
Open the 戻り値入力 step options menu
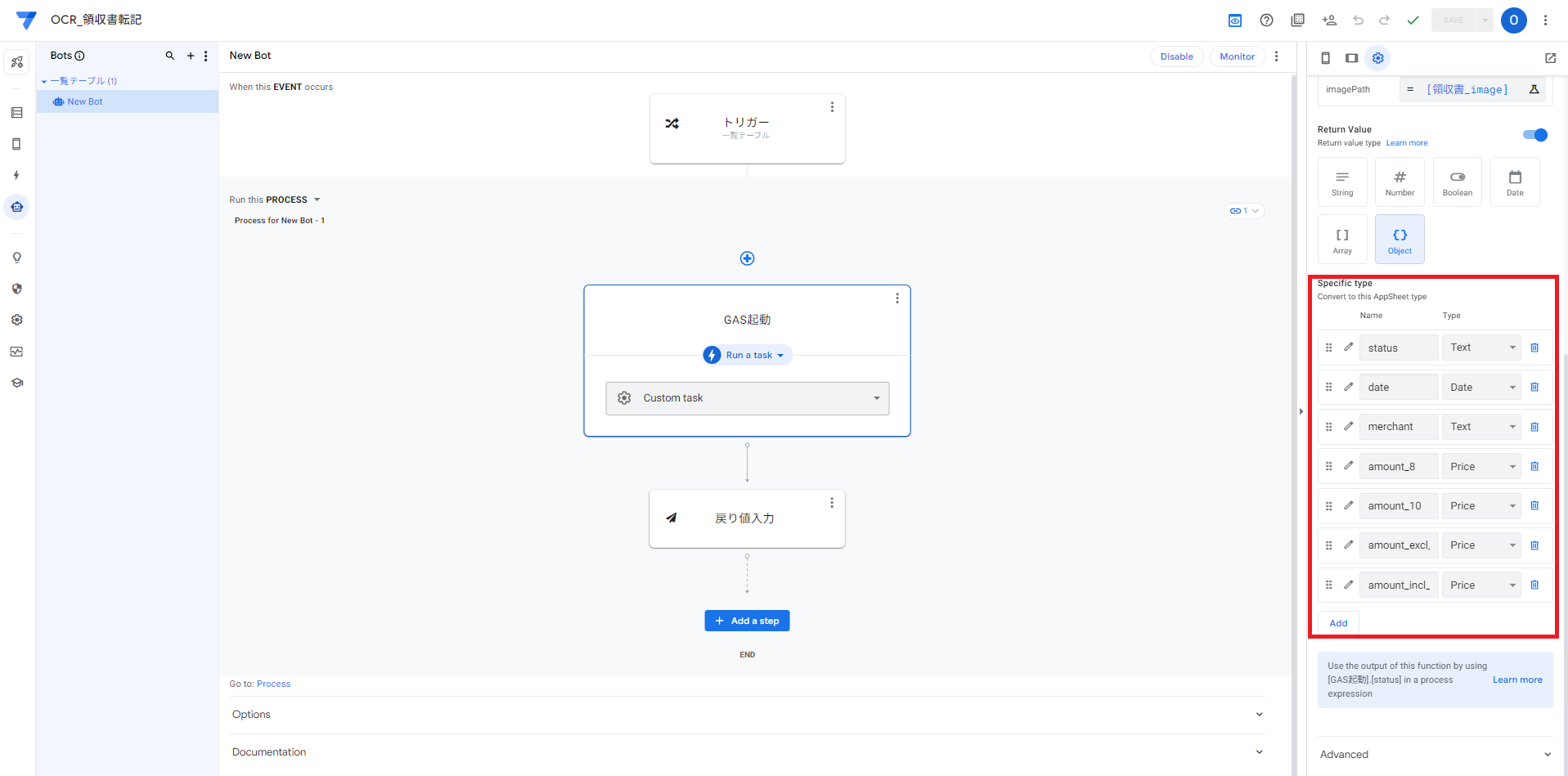point(832,503)
